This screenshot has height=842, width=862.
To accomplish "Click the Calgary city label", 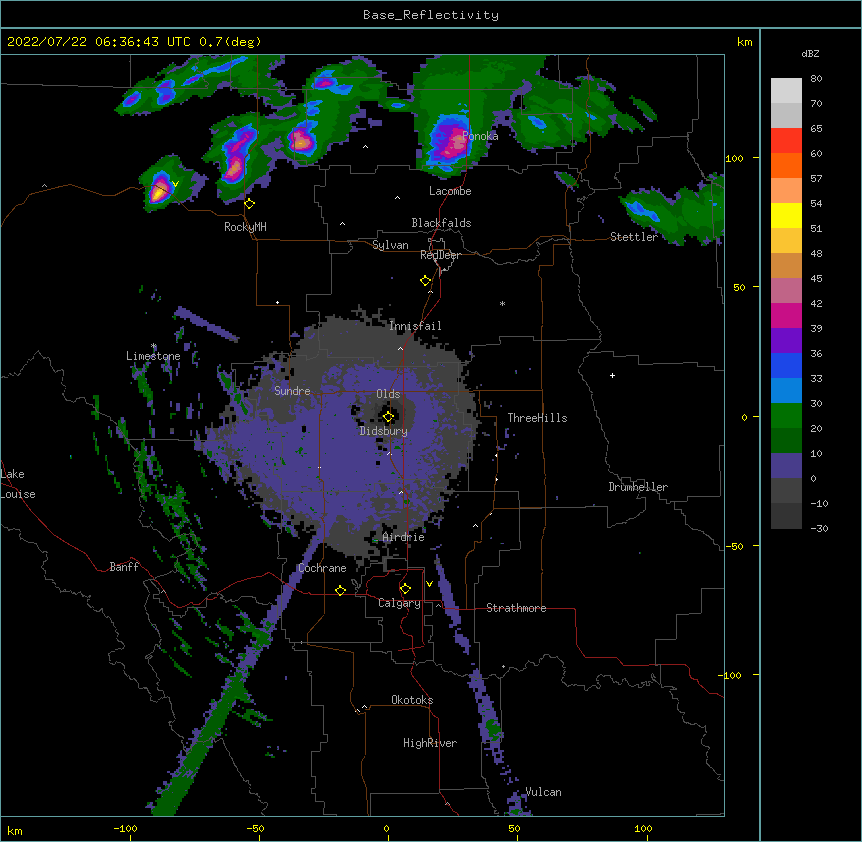I will tap(399, 603).
